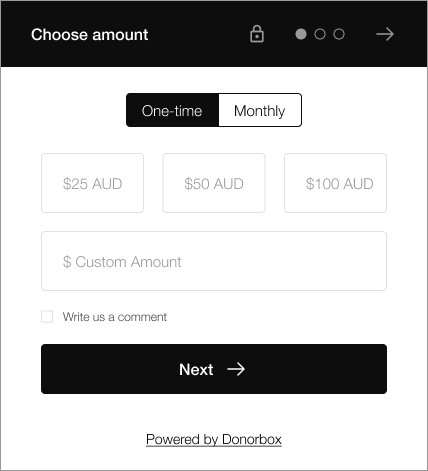Select the first filled step indicator dot
428x471 pixels.
click(x=301, y=34)
